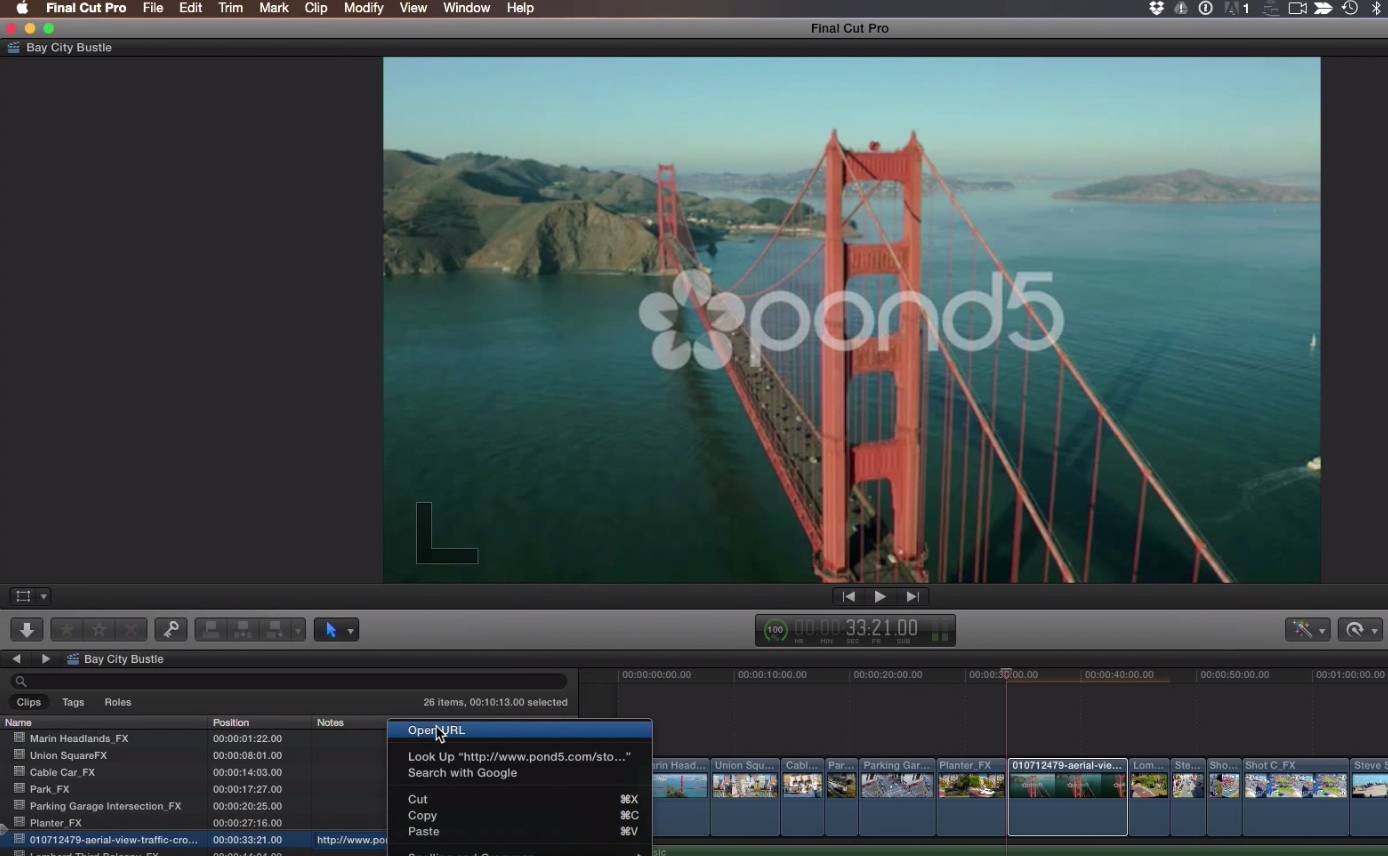Click the Retime speedometer icon
This screenshot has width=1388, height=856.
click(1355, 630)
